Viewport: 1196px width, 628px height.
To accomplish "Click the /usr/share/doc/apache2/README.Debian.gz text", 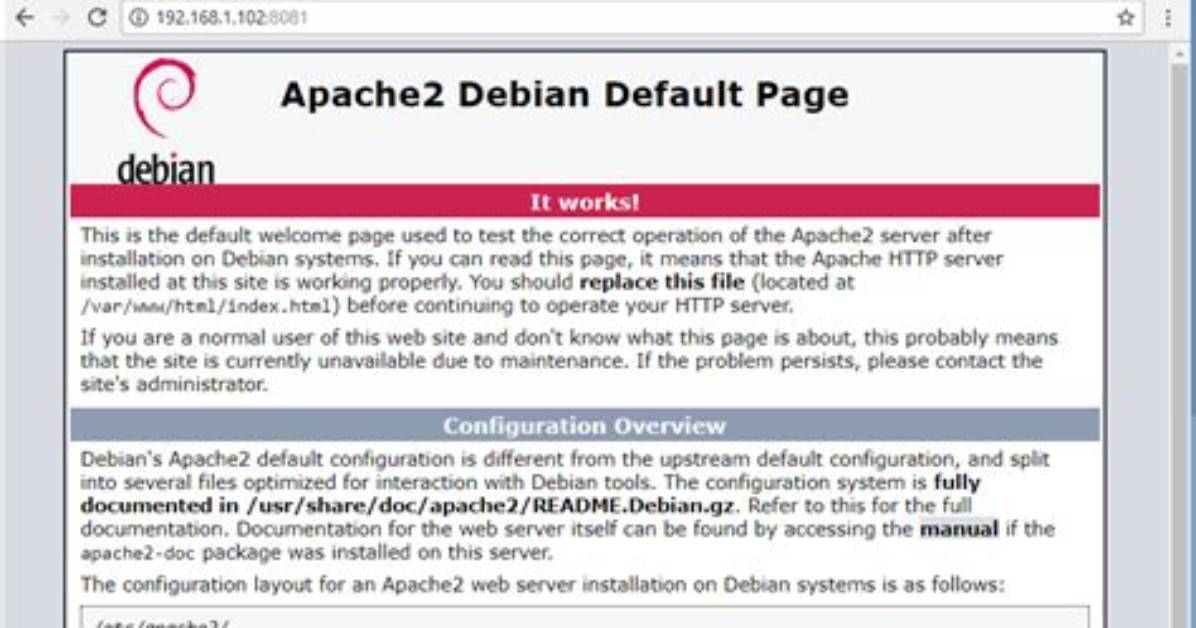I will point(490,506).
